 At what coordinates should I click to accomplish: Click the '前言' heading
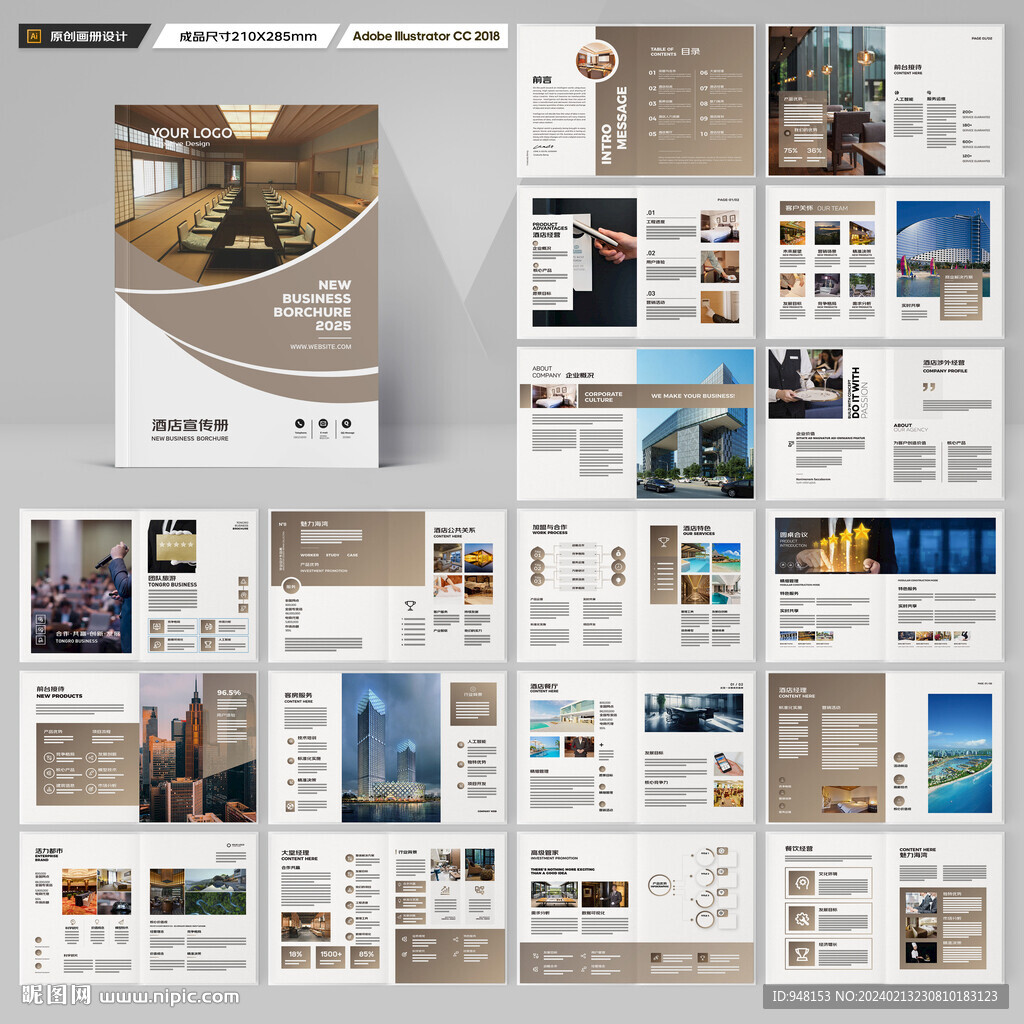tap(541, 79)
